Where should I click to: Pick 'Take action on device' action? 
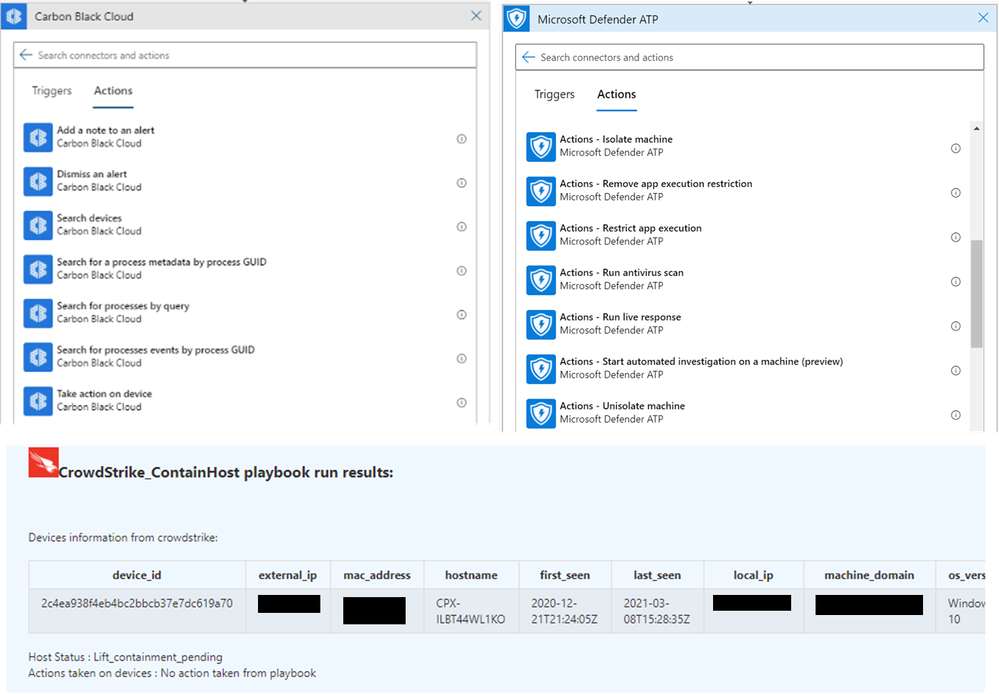pyautogui.click(x=245, y=401)
